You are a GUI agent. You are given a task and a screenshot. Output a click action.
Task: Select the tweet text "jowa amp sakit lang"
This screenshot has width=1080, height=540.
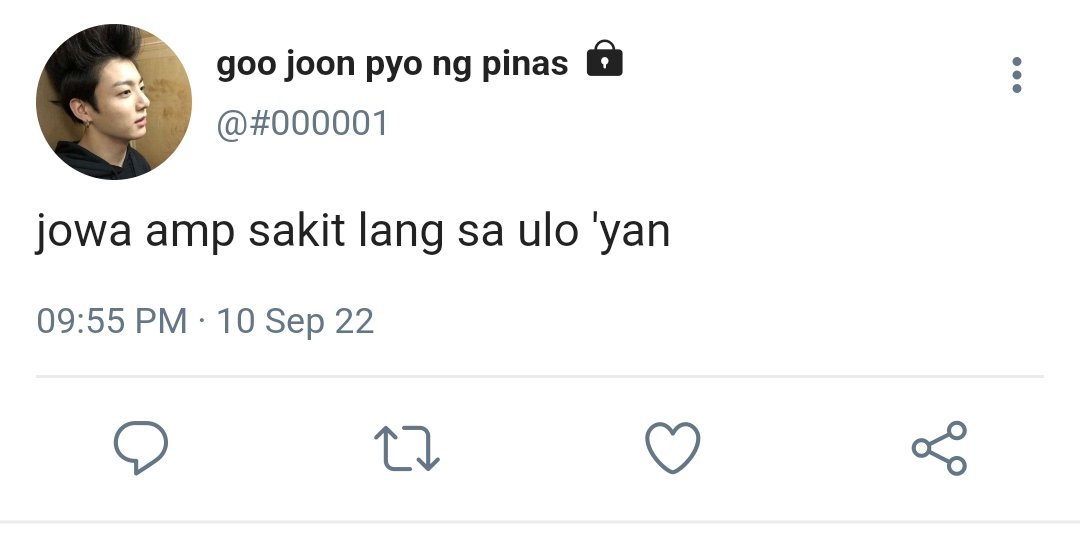point(239,232)
